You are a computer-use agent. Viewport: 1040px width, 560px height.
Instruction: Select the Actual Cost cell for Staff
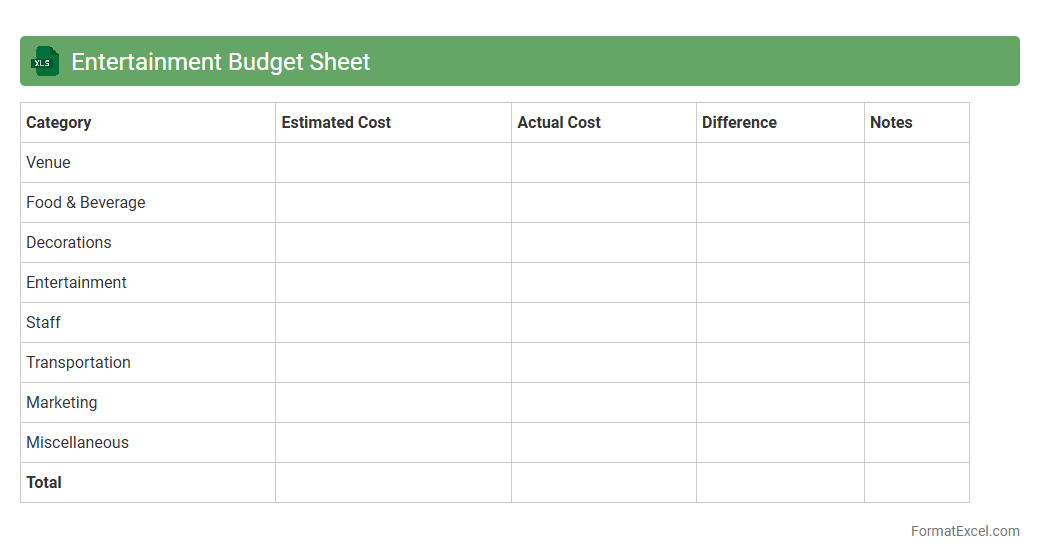pos(604,323)
